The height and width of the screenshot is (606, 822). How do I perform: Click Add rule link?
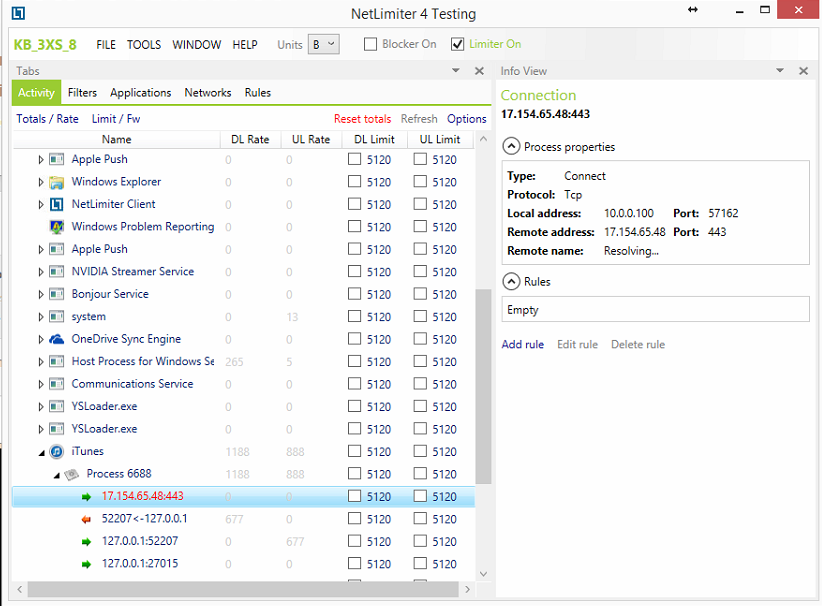pyautogui.click(x=523, y=344)
